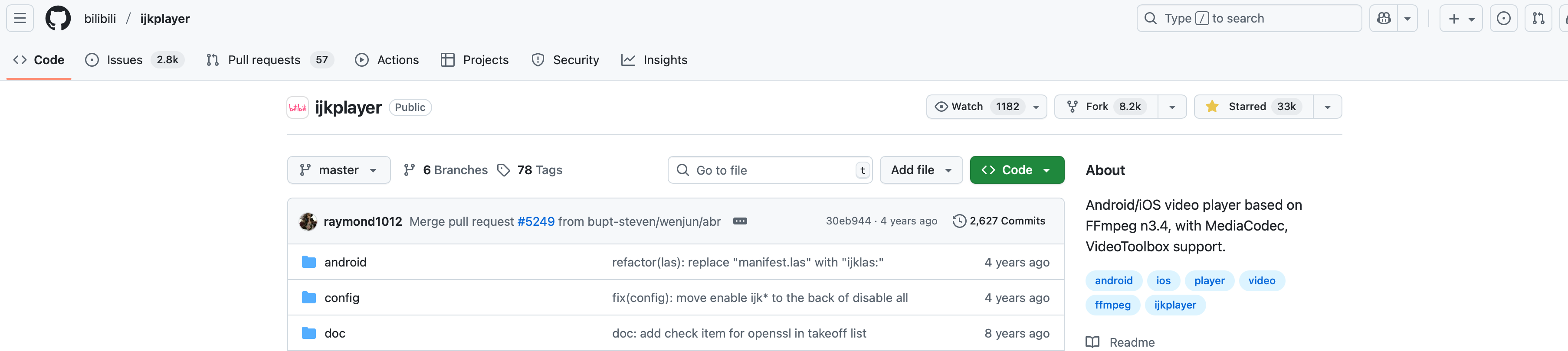
Task: Click the pull requests count 57
Action: point(321,60)
